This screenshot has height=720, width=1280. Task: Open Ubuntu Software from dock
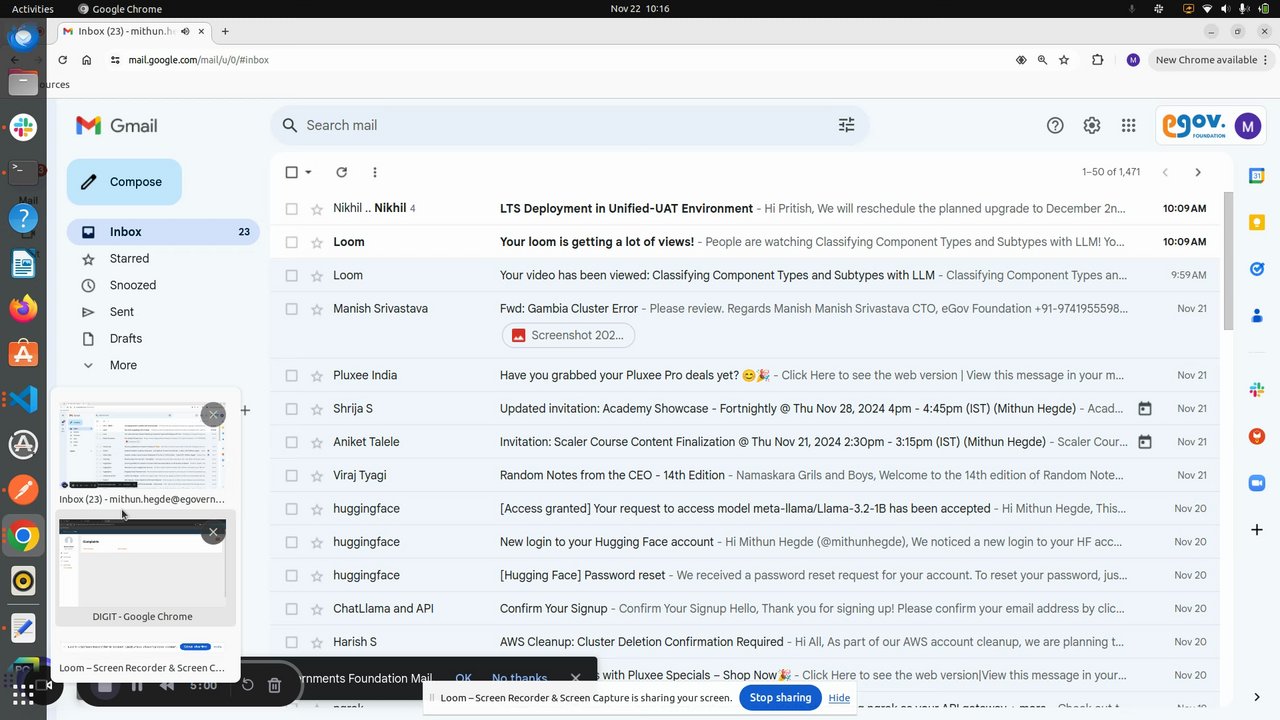pyautogui.click(x=23, y=354)
